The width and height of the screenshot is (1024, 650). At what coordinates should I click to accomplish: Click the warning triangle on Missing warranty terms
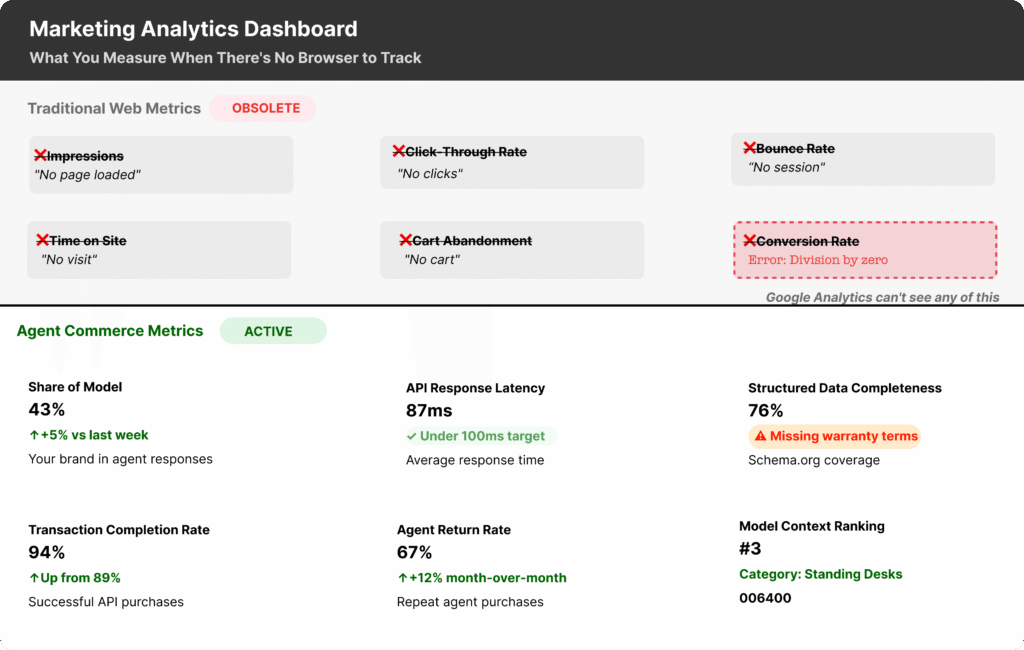pos(760,436)
